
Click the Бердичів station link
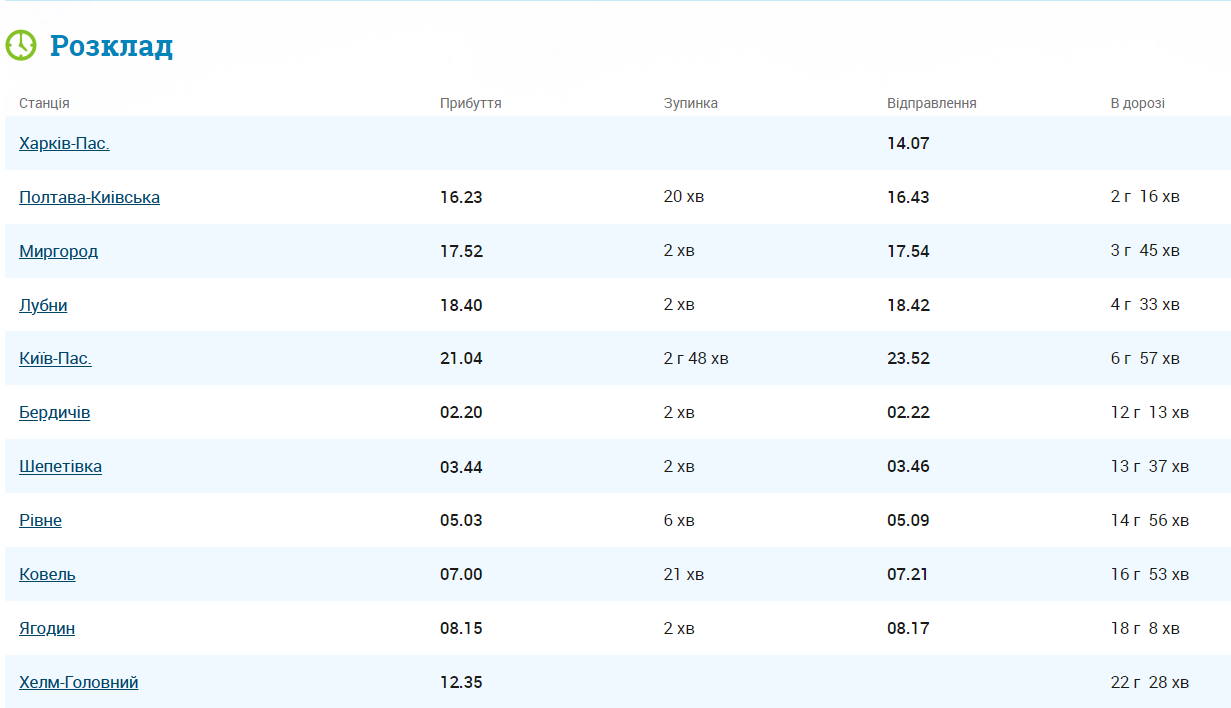pos(54,412)
